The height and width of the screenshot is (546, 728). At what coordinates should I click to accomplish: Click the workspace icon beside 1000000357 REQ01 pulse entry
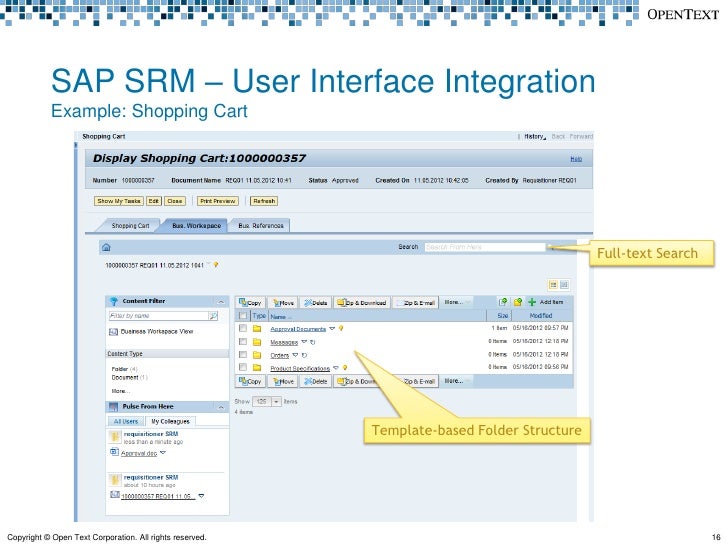[115, 495]
